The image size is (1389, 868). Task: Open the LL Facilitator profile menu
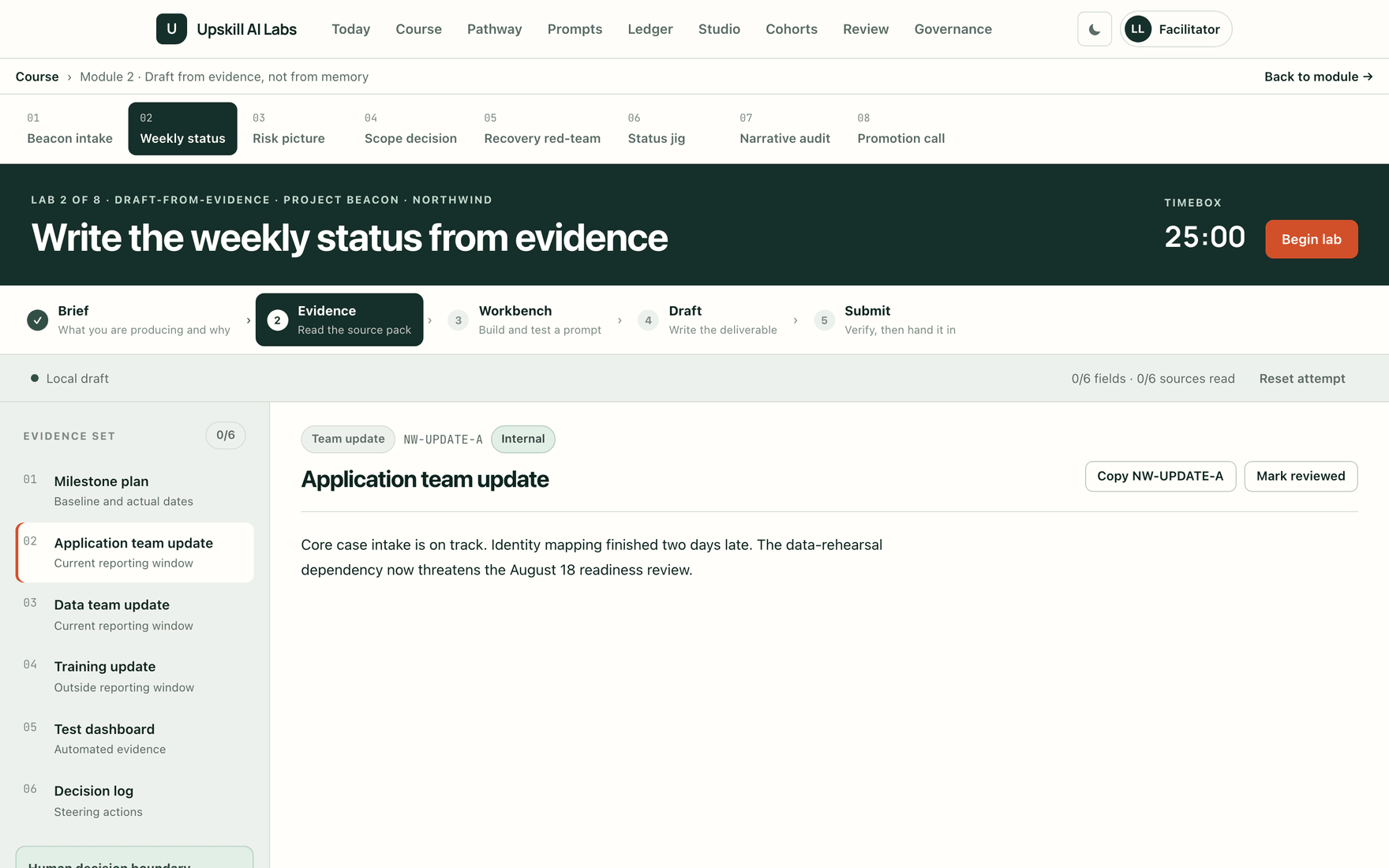point(1176,29)
